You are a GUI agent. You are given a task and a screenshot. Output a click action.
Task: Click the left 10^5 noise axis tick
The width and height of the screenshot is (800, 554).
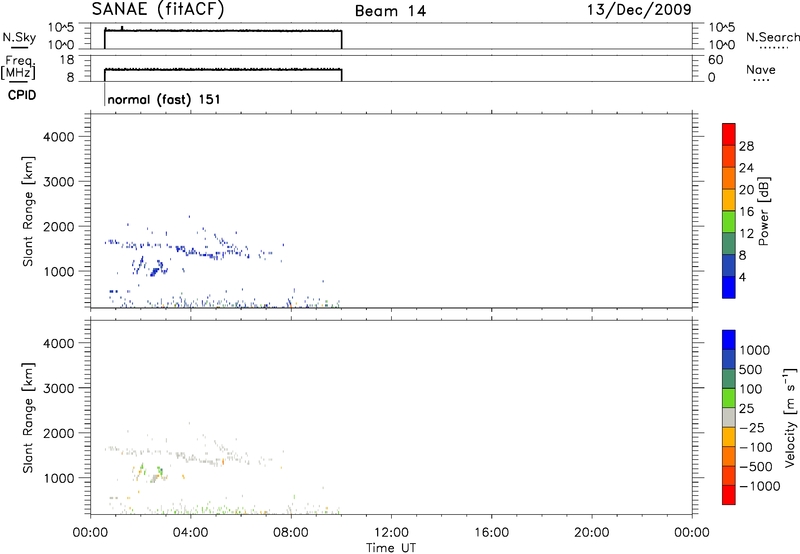point(61,28)
